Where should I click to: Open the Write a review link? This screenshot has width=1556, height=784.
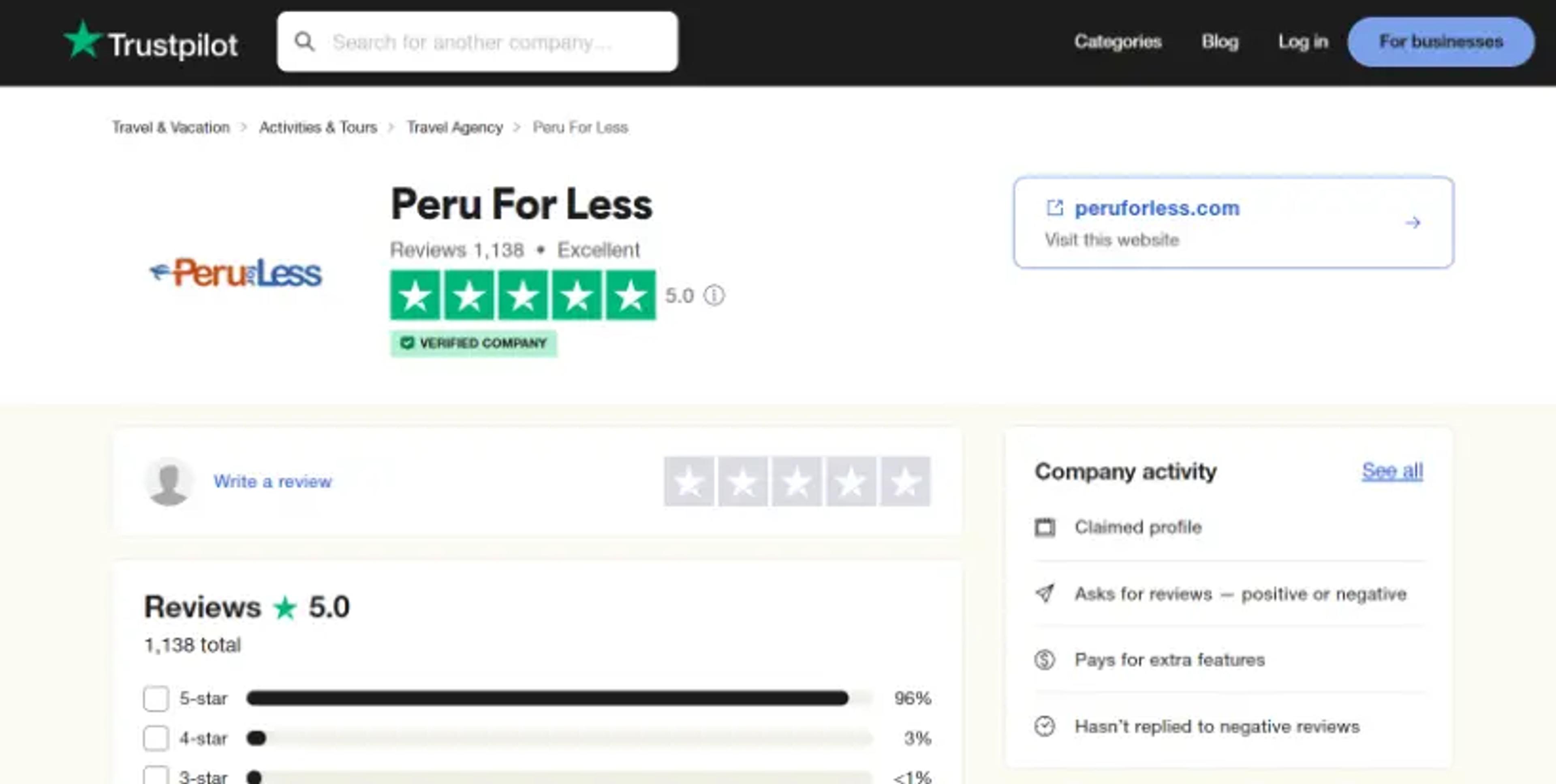pyautogui.click(x=272, y=481)
